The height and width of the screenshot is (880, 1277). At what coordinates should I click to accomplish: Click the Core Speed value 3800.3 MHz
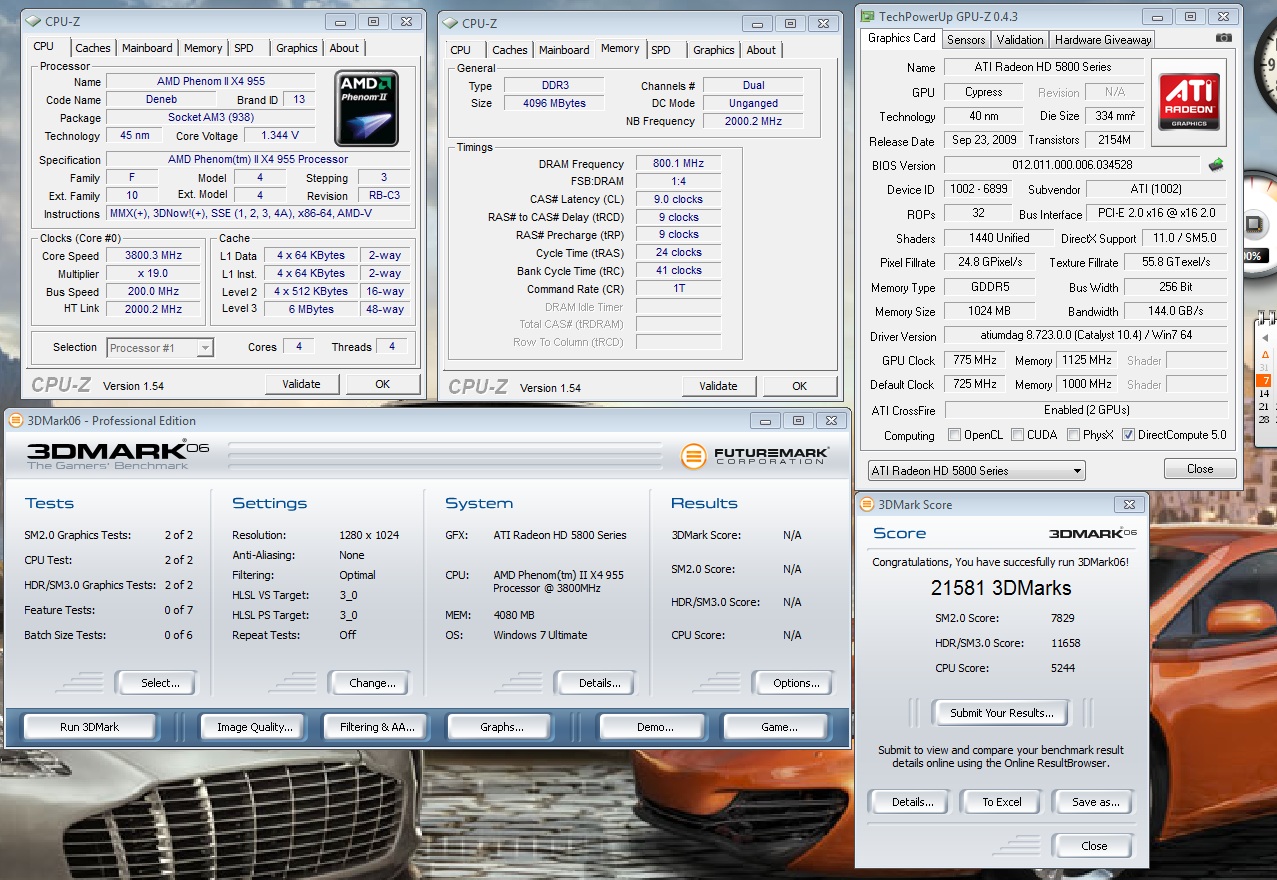(x=154, y=256)
